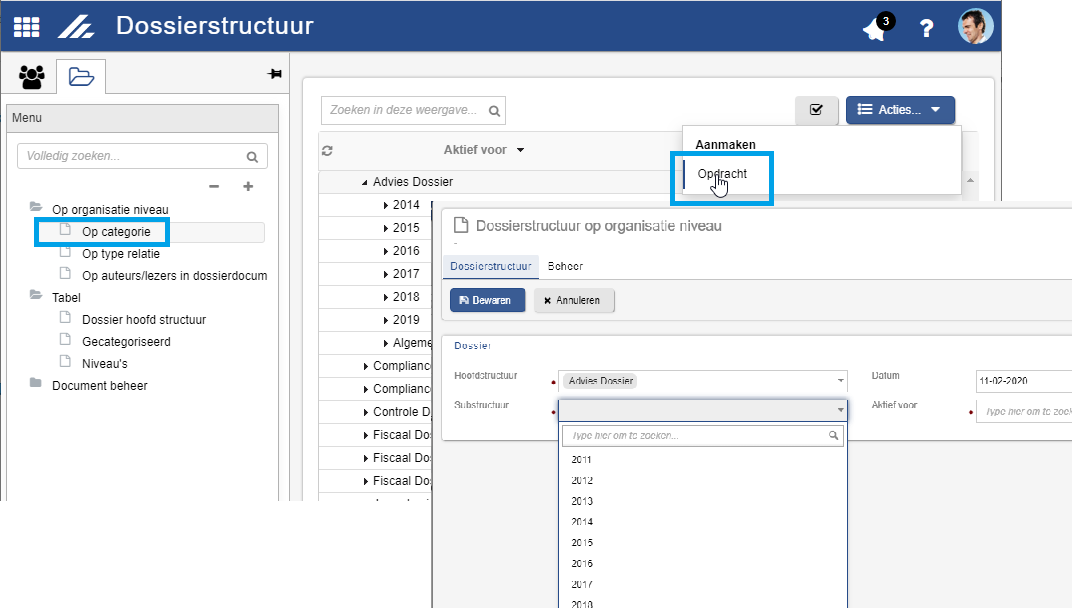Select 2014 in Substructuur list

(x=582, y=522)
